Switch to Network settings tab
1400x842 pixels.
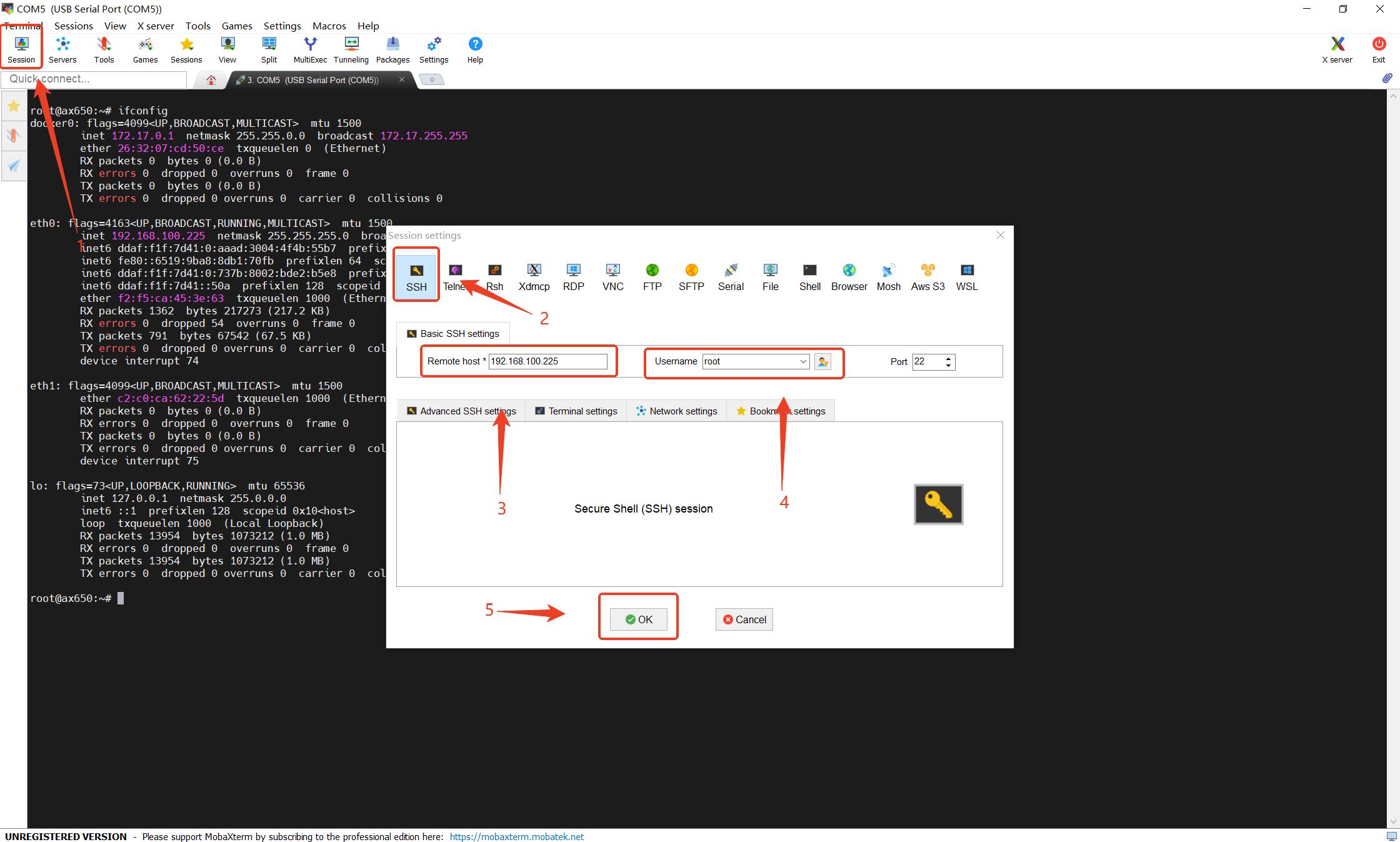(x=676, y=411)
